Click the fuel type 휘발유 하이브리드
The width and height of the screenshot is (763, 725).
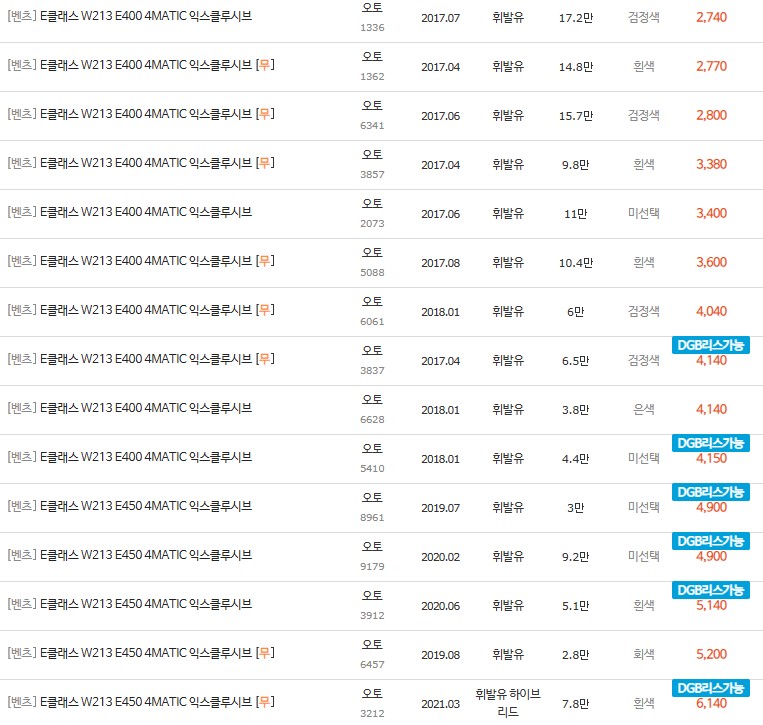coord(508,703)
